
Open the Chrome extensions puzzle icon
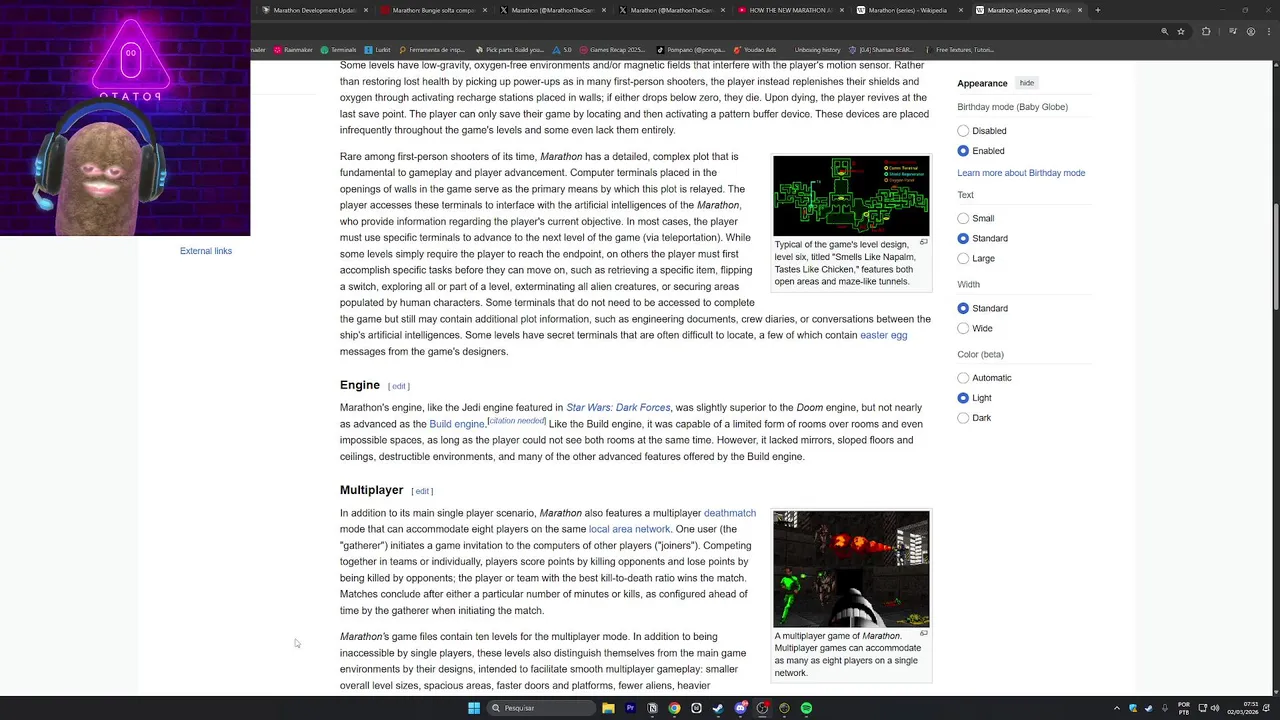click(1206, 31)
